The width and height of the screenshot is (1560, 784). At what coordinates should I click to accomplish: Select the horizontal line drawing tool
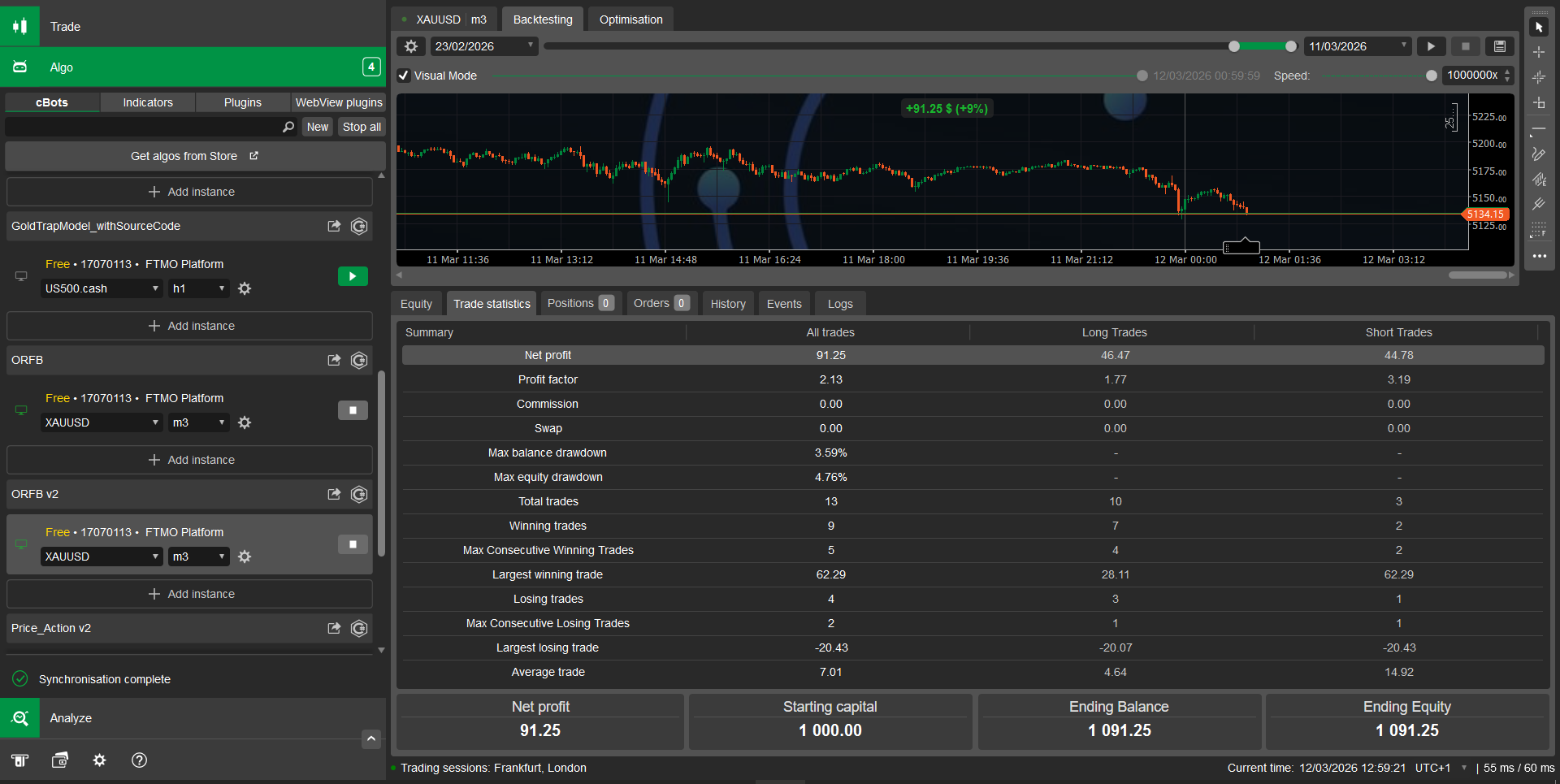(x=1539, y=129)
